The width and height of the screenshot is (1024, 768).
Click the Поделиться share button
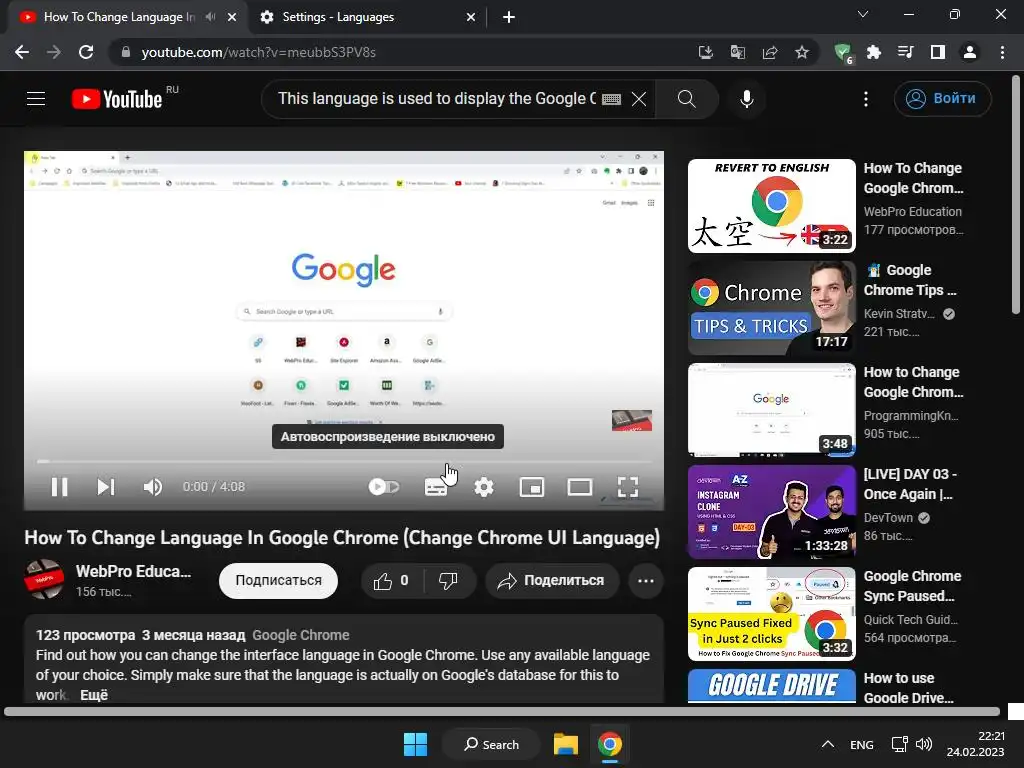(552, 580)
